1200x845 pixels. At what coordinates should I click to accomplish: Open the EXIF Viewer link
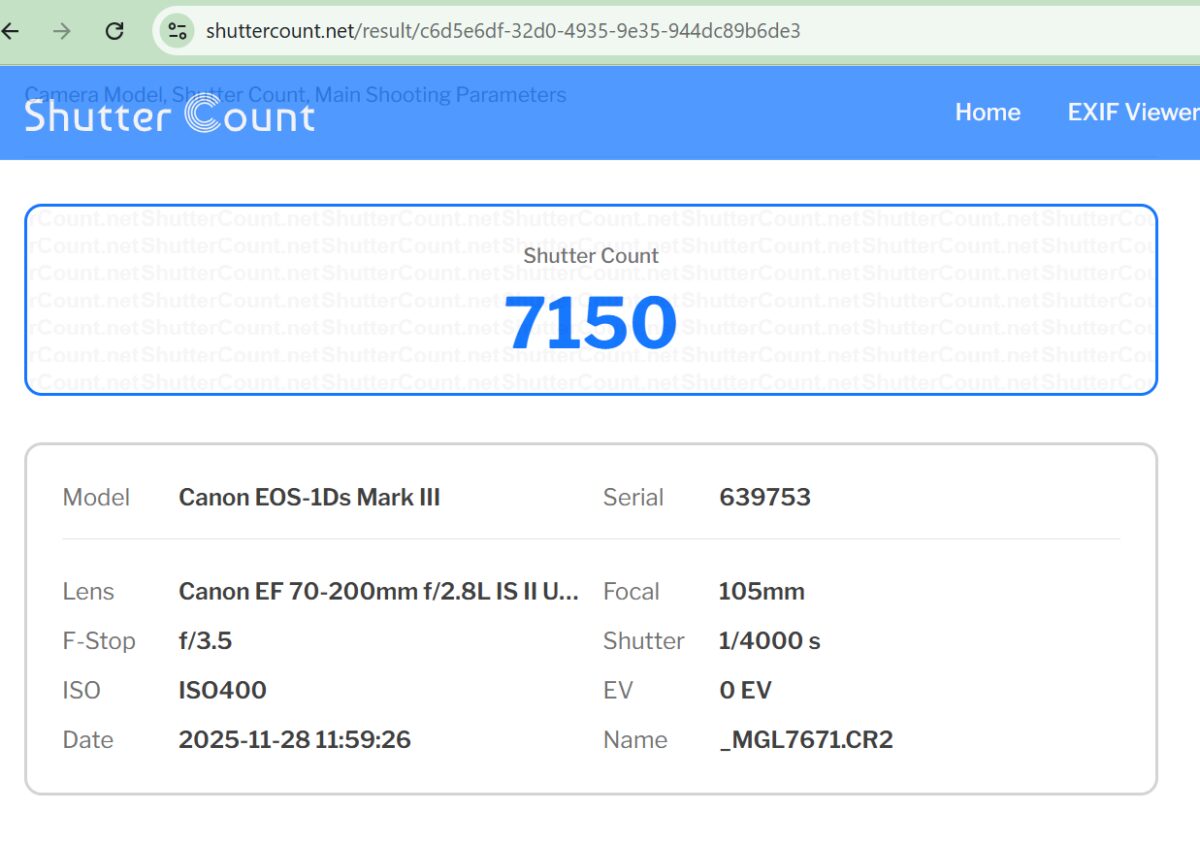pos(1132,112)
